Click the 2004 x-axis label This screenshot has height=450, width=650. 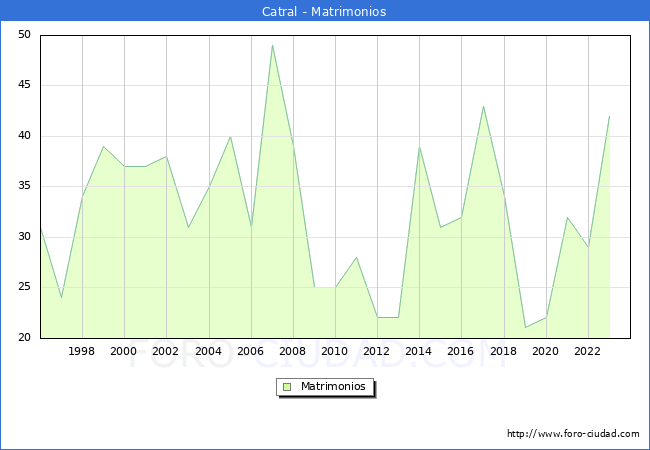coord(209,351)
